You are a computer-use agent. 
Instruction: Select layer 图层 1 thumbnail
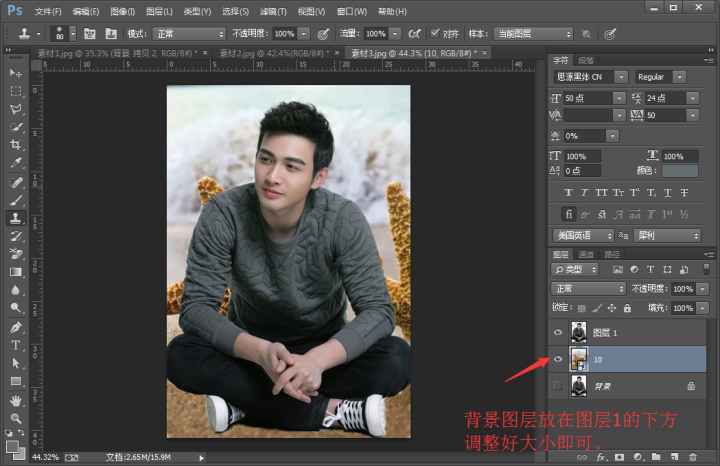point(578,332)
